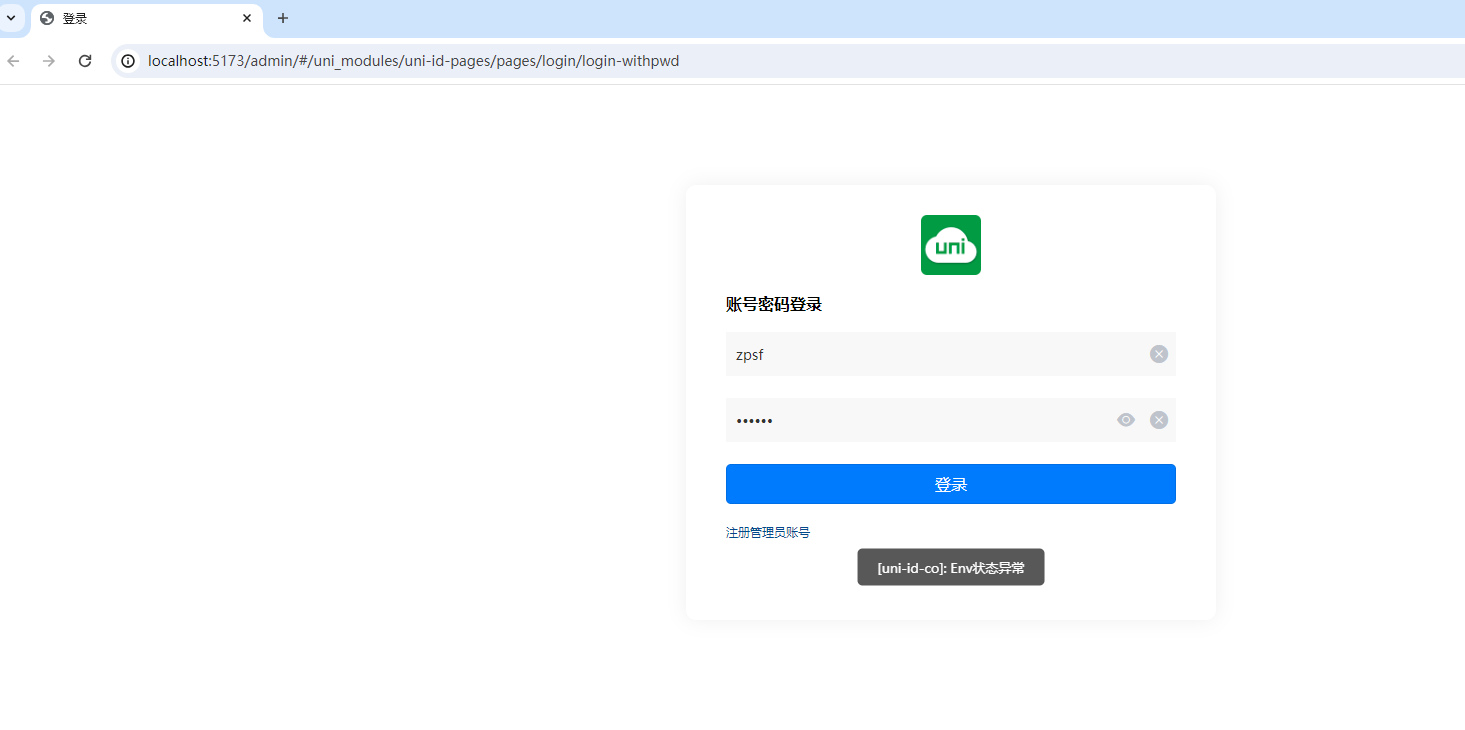Show password with the eye icon

(1126, 420)
